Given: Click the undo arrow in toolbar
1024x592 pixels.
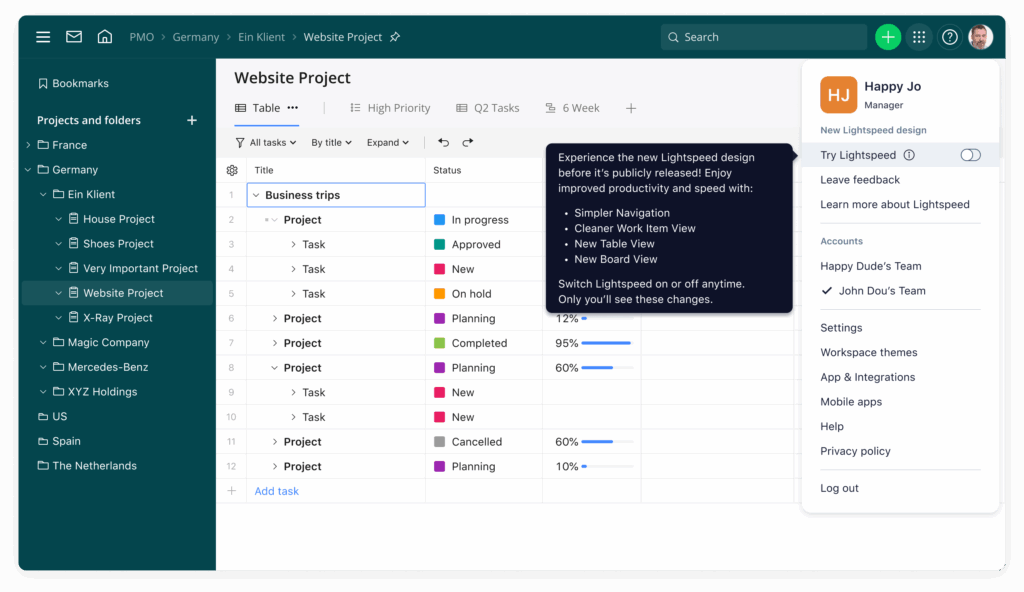Looking at the screenshot, I should tap(444, 143).
